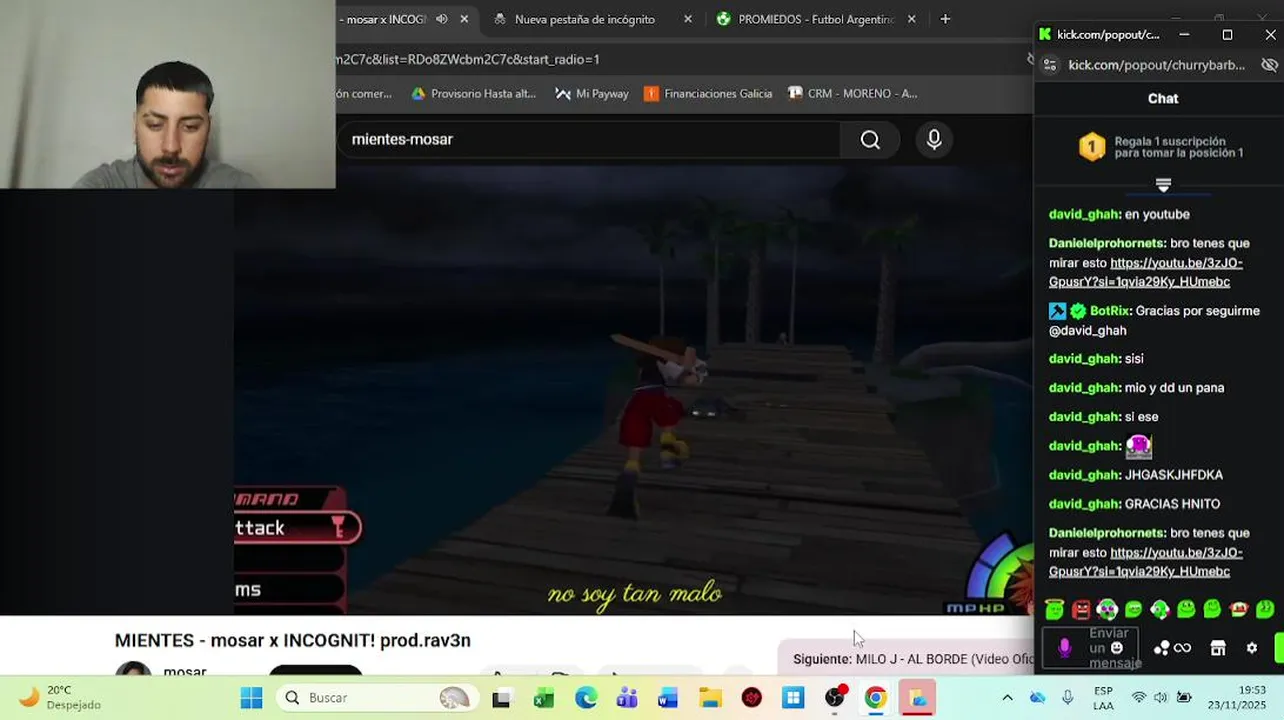Close the PROMIEDOS tab

point(911,19)
